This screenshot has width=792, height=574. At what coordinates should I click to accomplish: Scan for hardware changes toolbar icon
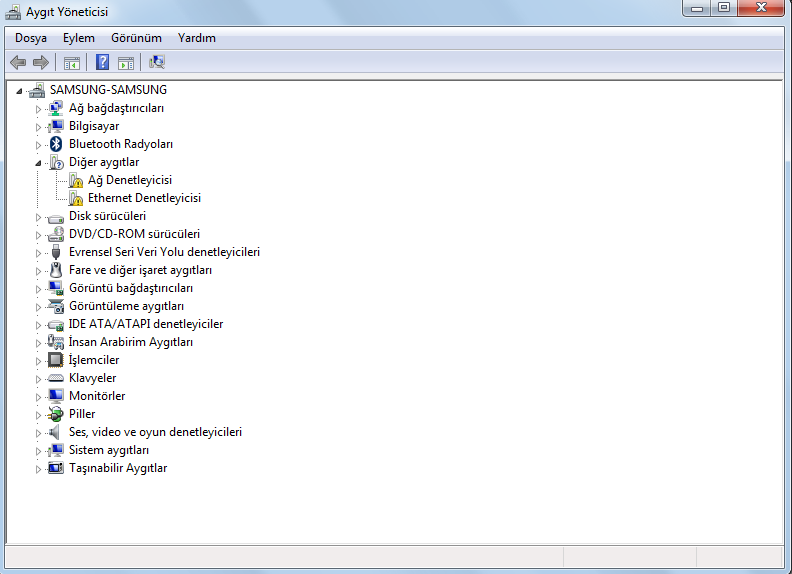pos(157,62)
